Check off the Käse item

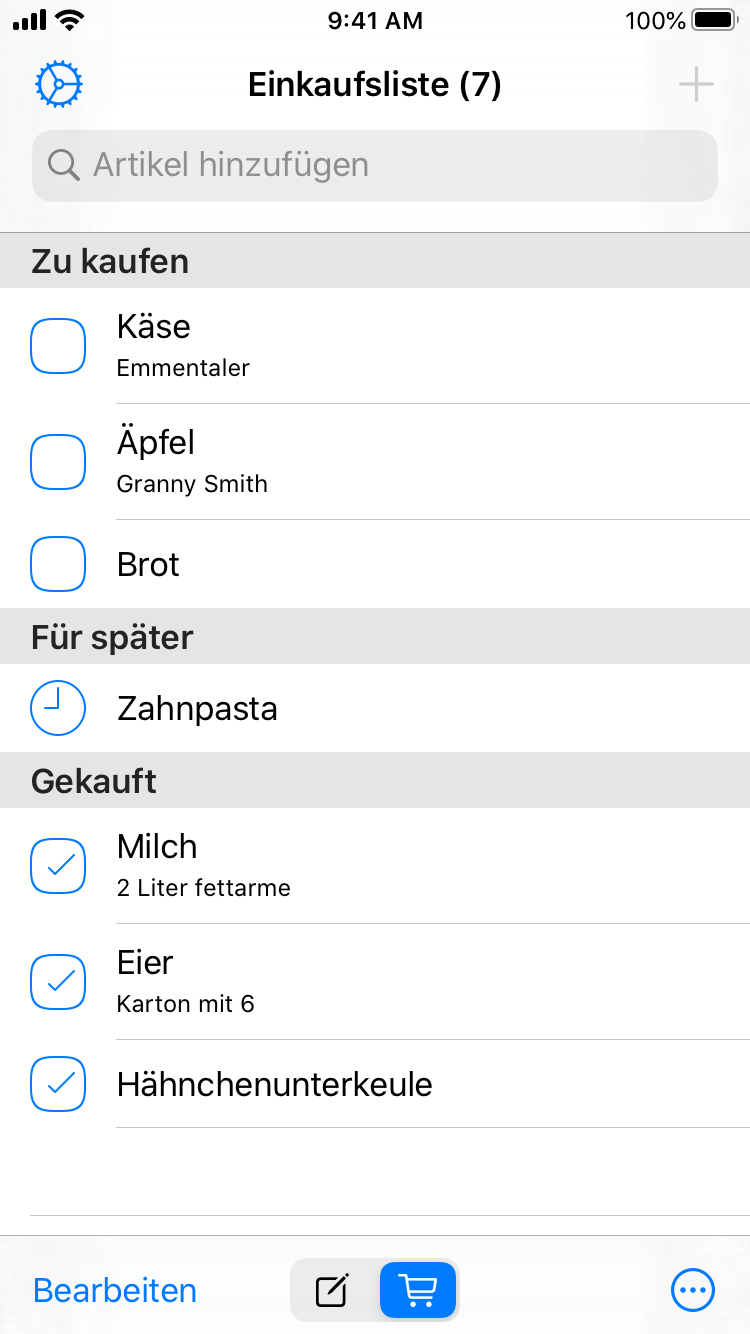pos(58,346)
